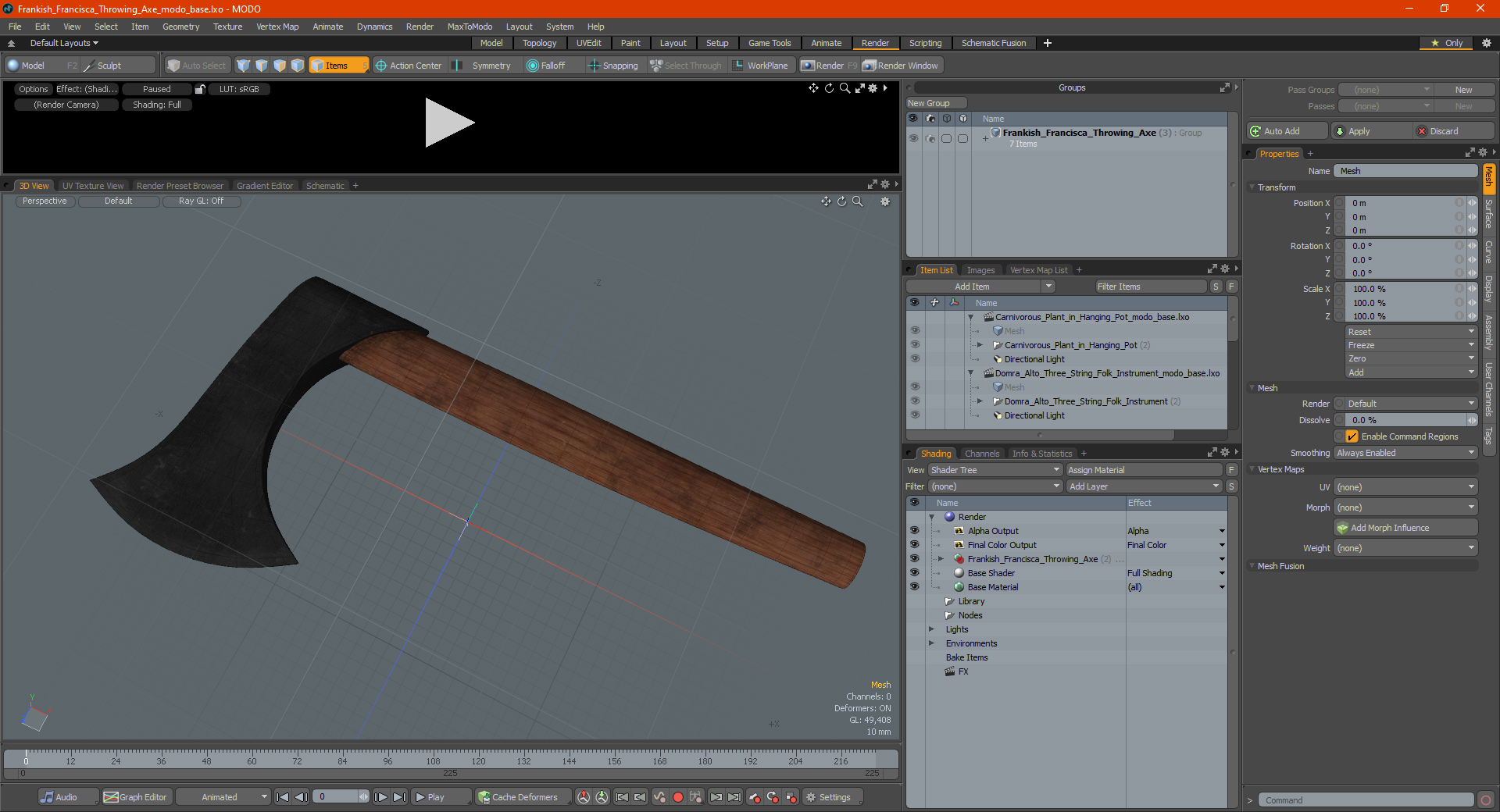
Task: Switch to the UV Texture View tab
Action: click(x=93, y=186)
